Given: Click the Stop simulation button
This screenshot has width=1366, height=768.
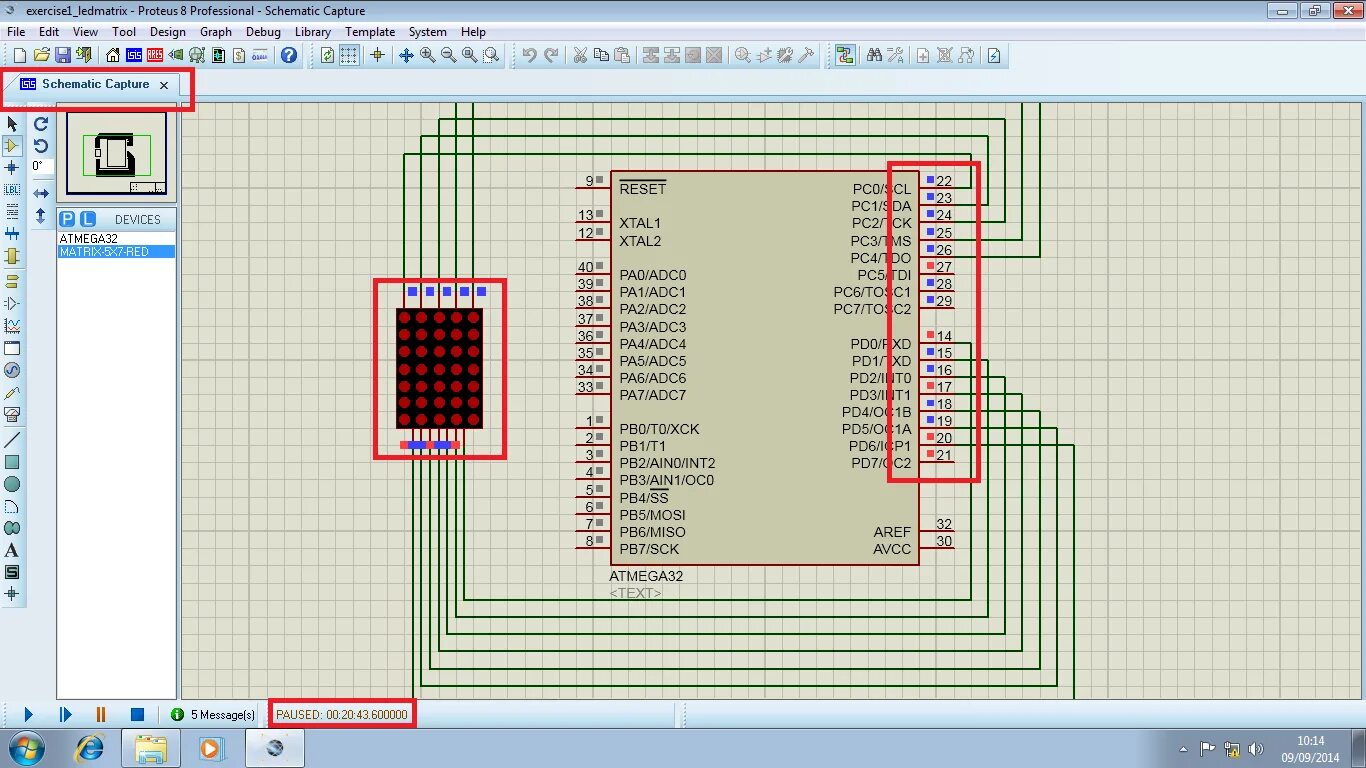Looking at the screenshot, I should 137,714.
